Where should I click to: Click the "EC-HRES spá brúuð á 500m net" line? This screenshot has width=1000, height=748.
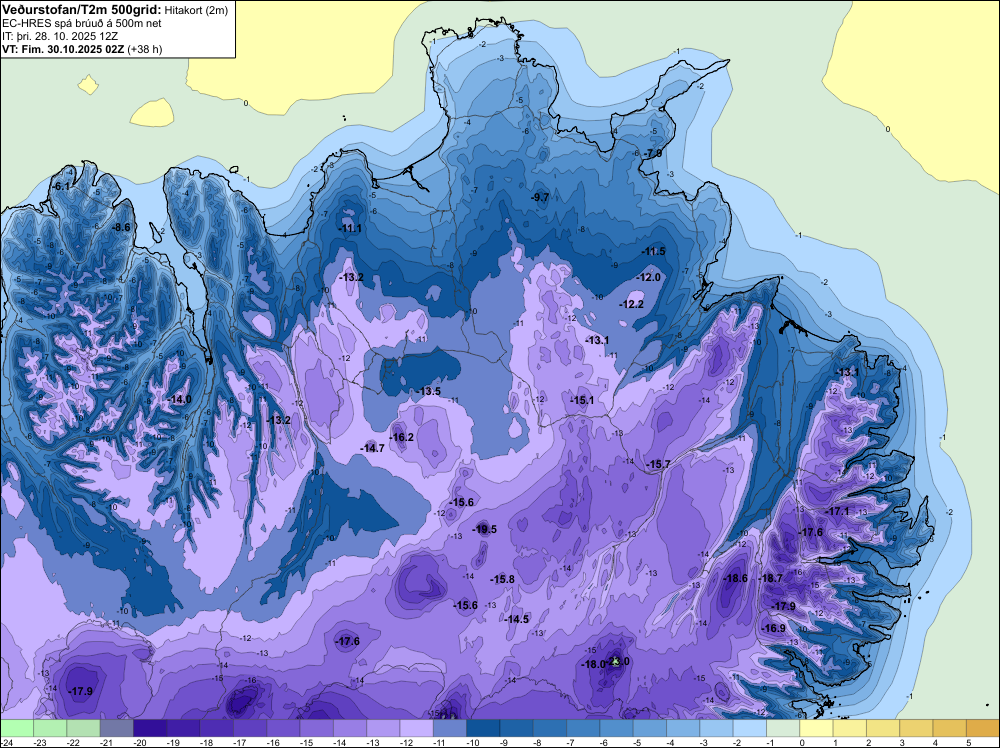coord(82,24)
